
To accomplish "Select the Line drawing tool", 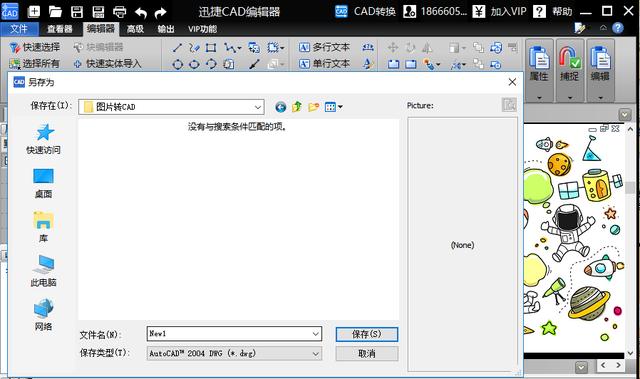I will point(177,48).
